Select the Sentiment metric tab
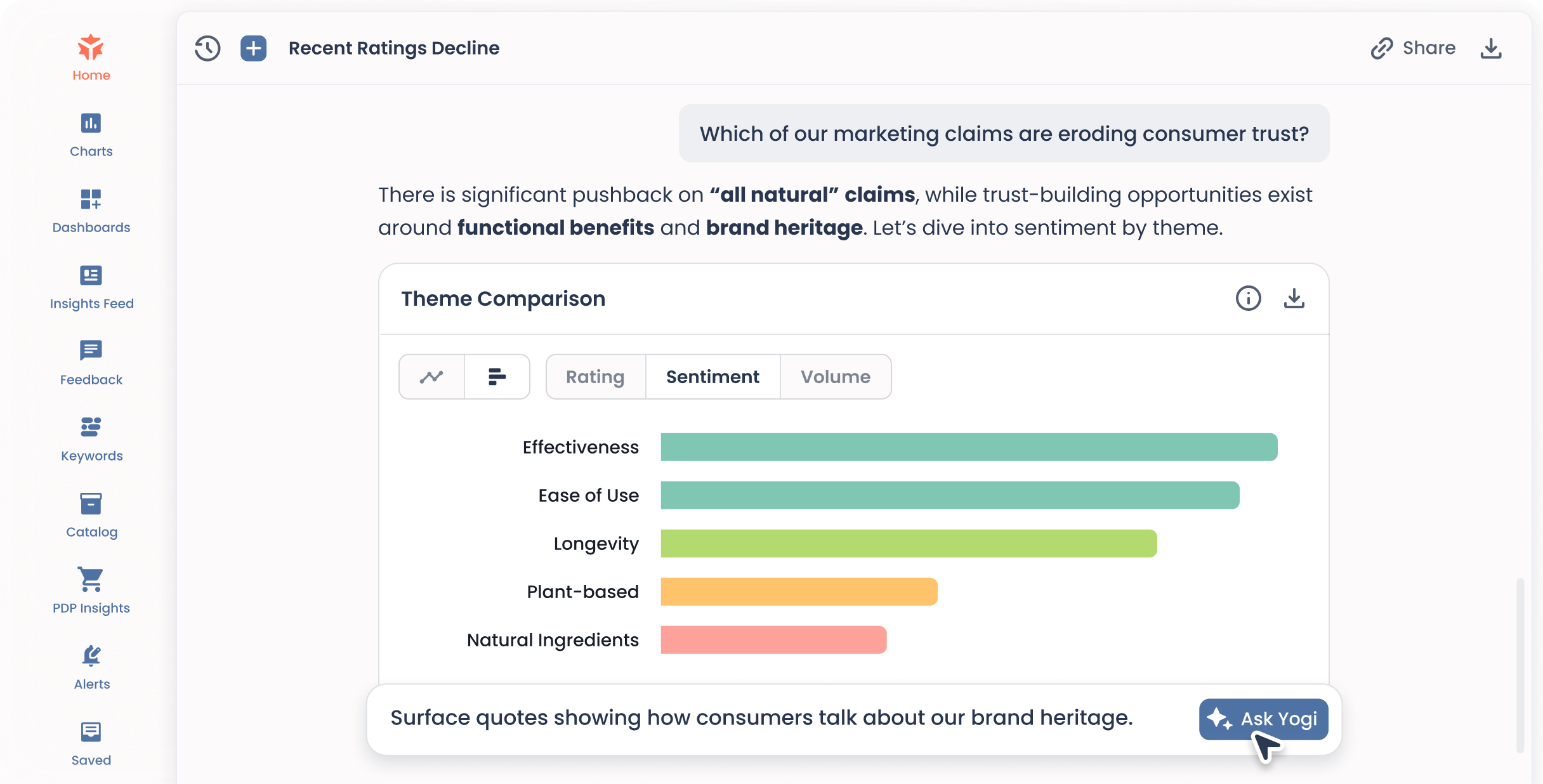 coord(712,377)
